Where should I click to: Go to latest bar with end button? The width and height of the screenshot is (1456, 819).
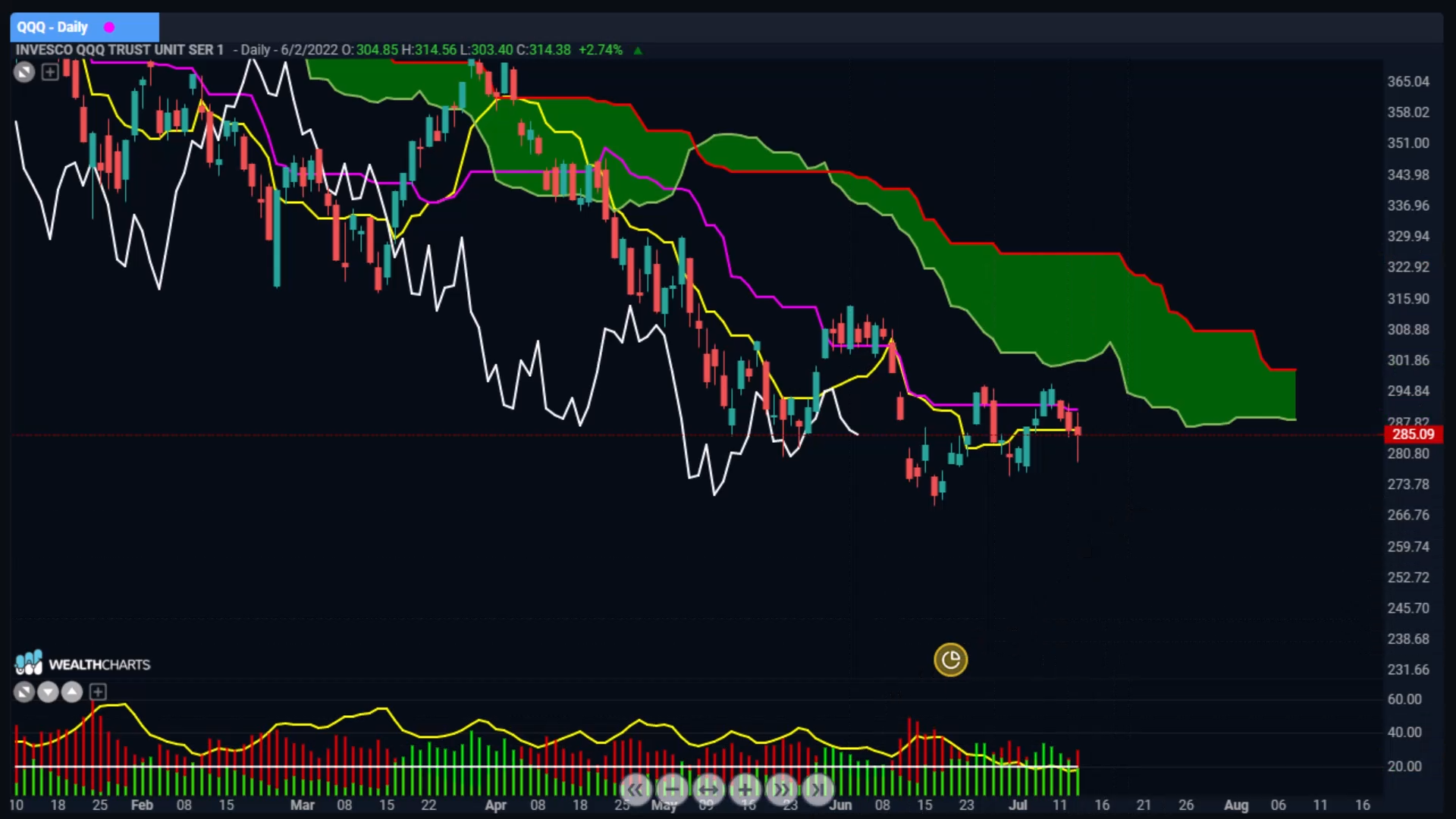click(x=817, y=789)
